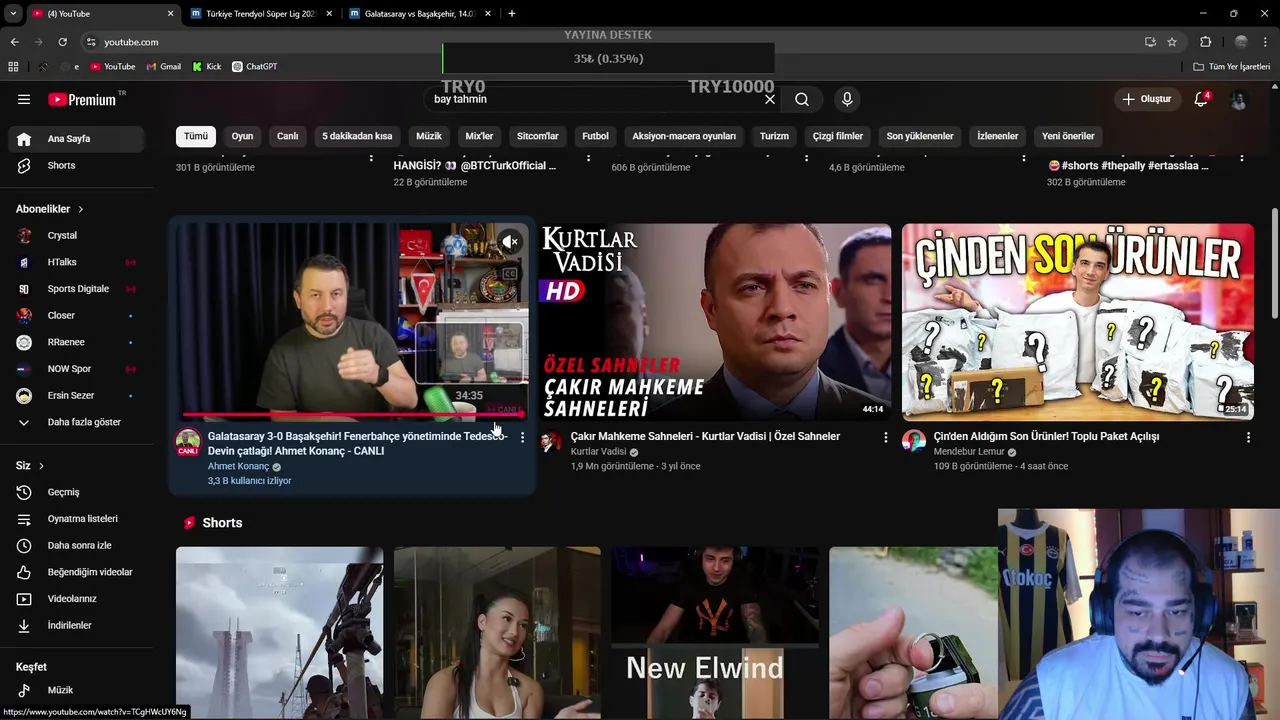Open options menu for Çin'den Aldığım video

coord(1248,437)
